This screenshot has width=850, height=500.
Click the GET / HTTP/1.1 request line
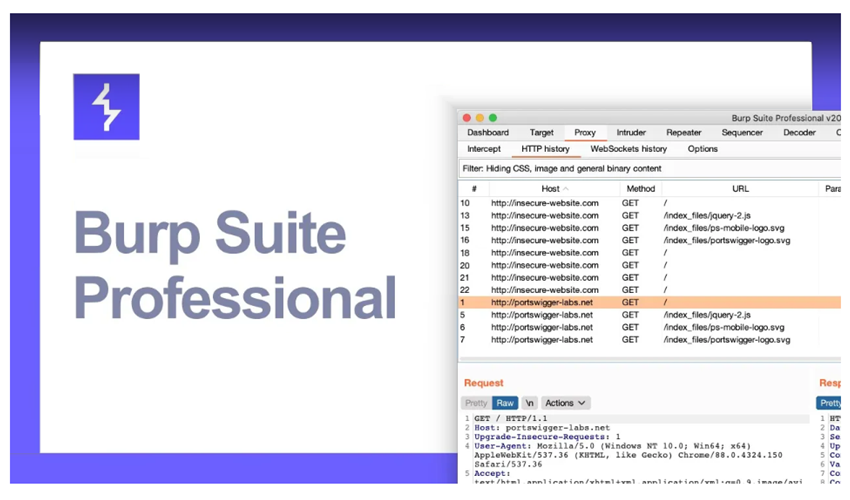511,419
